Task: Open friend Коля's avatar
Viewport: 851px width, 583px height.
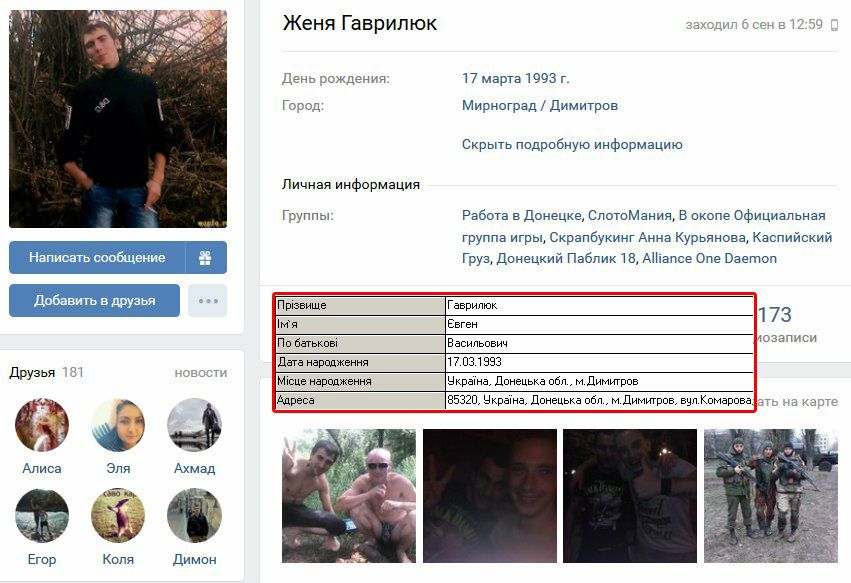Action: pos(118,516)
